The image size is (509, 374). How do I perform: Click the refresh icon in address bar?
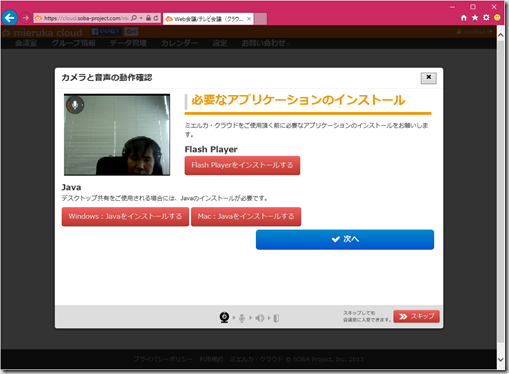click(156, 18)
